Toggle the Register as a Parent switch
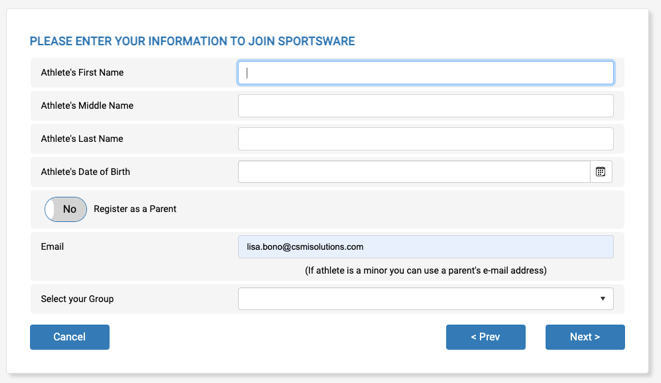 pos(66,209)
